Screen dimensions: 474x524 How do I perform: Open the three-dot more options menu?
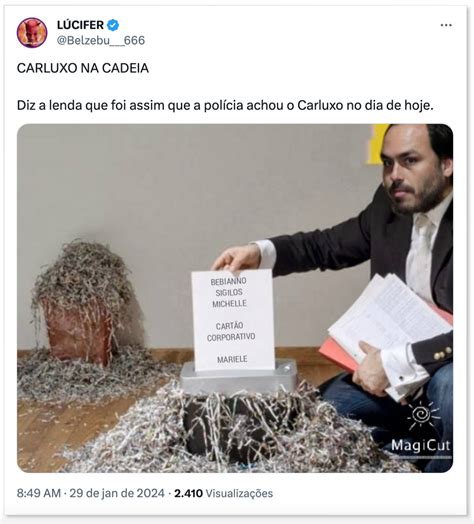[446, 25]
